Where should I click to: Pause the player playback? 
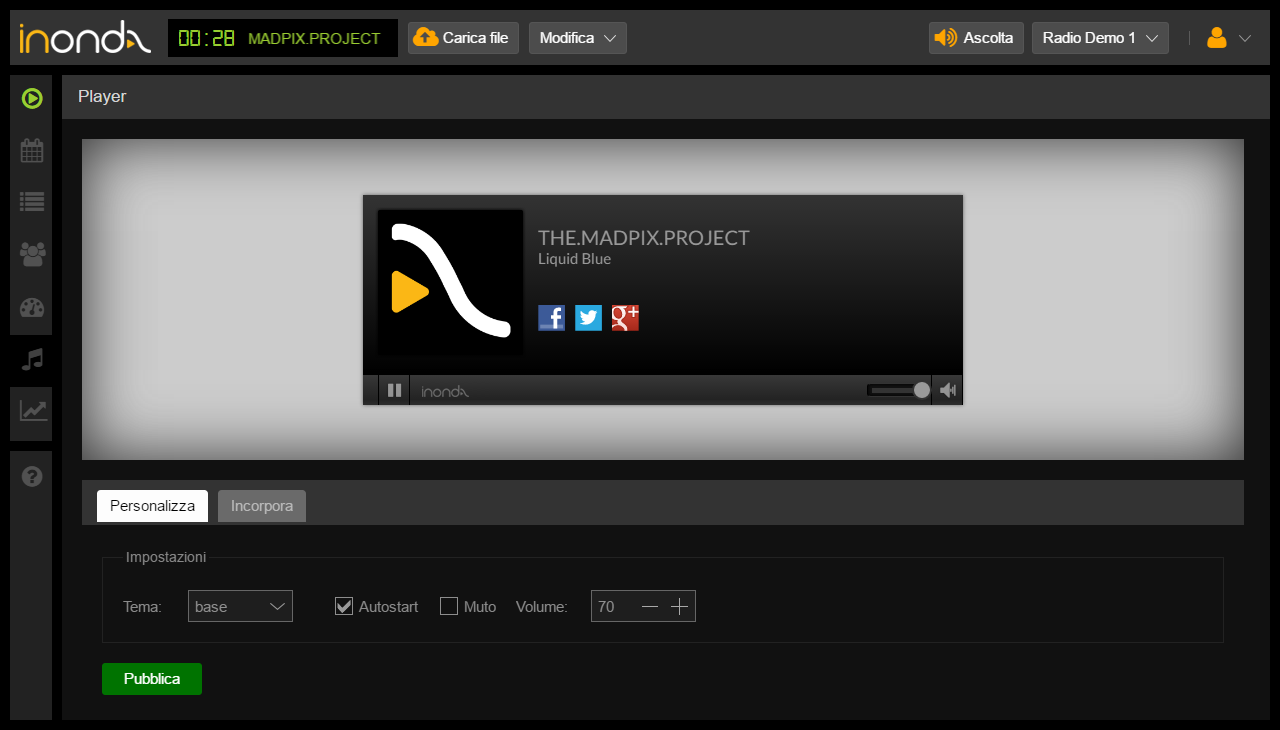394,390
